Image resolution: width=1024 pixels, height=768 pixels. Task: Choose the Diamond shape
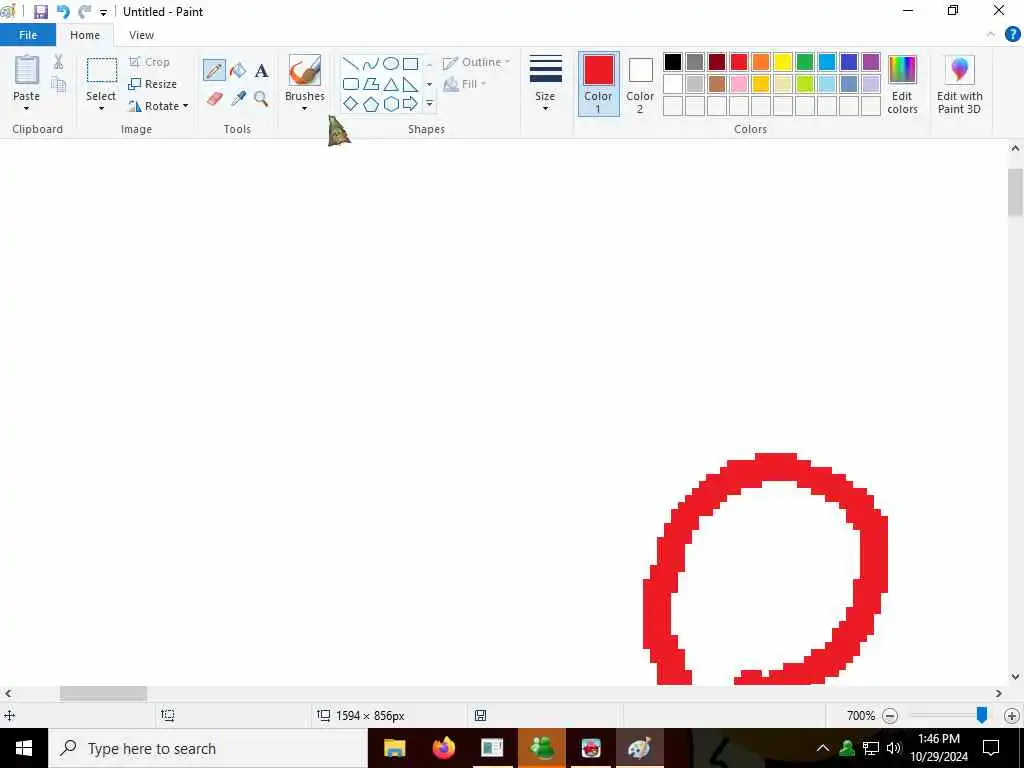(351, 104)
